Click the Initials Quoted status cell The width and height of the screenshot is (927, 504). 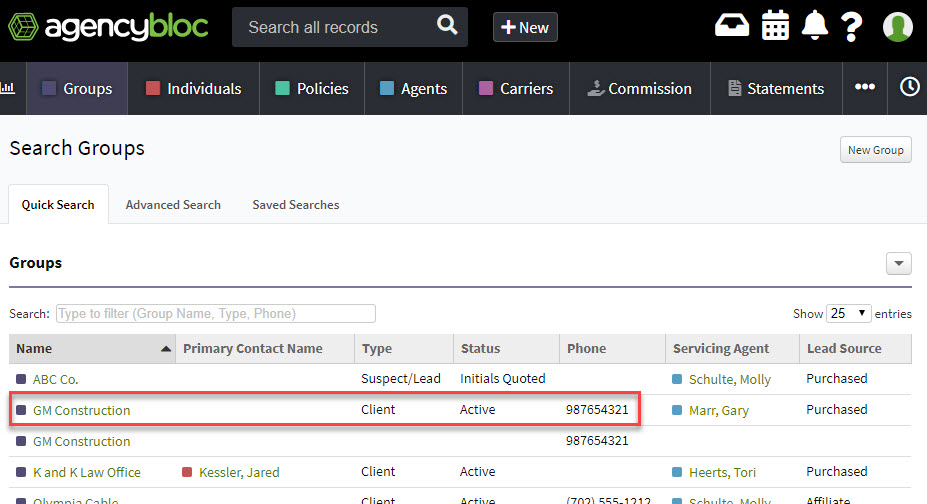pyautogui.click(x=503, y=379)
